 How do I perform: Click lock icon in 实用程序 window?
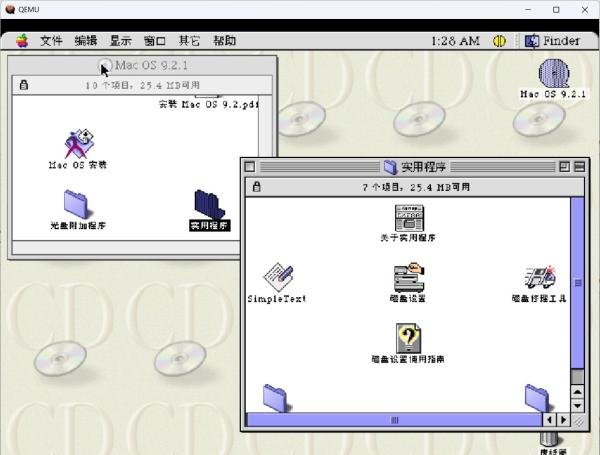pos(257,186)
